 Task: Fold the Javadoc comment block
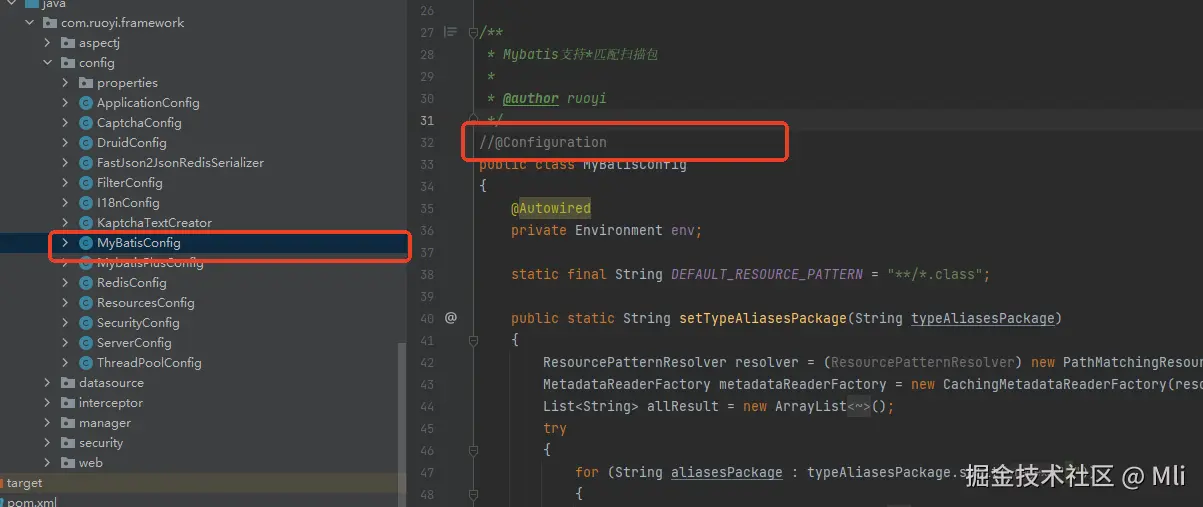point(474,32)
